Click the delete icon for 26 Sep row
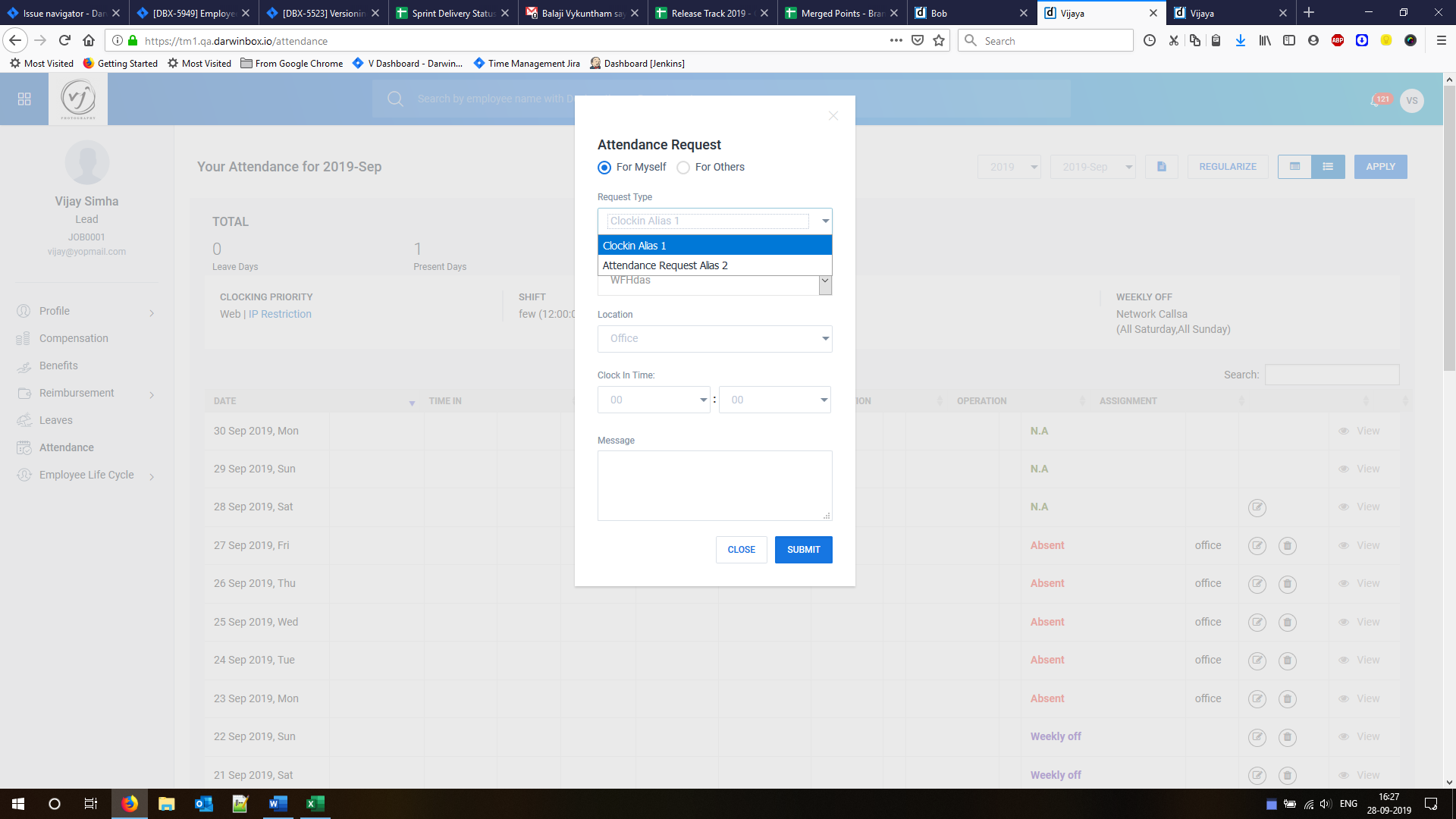 coord(1287,584)
